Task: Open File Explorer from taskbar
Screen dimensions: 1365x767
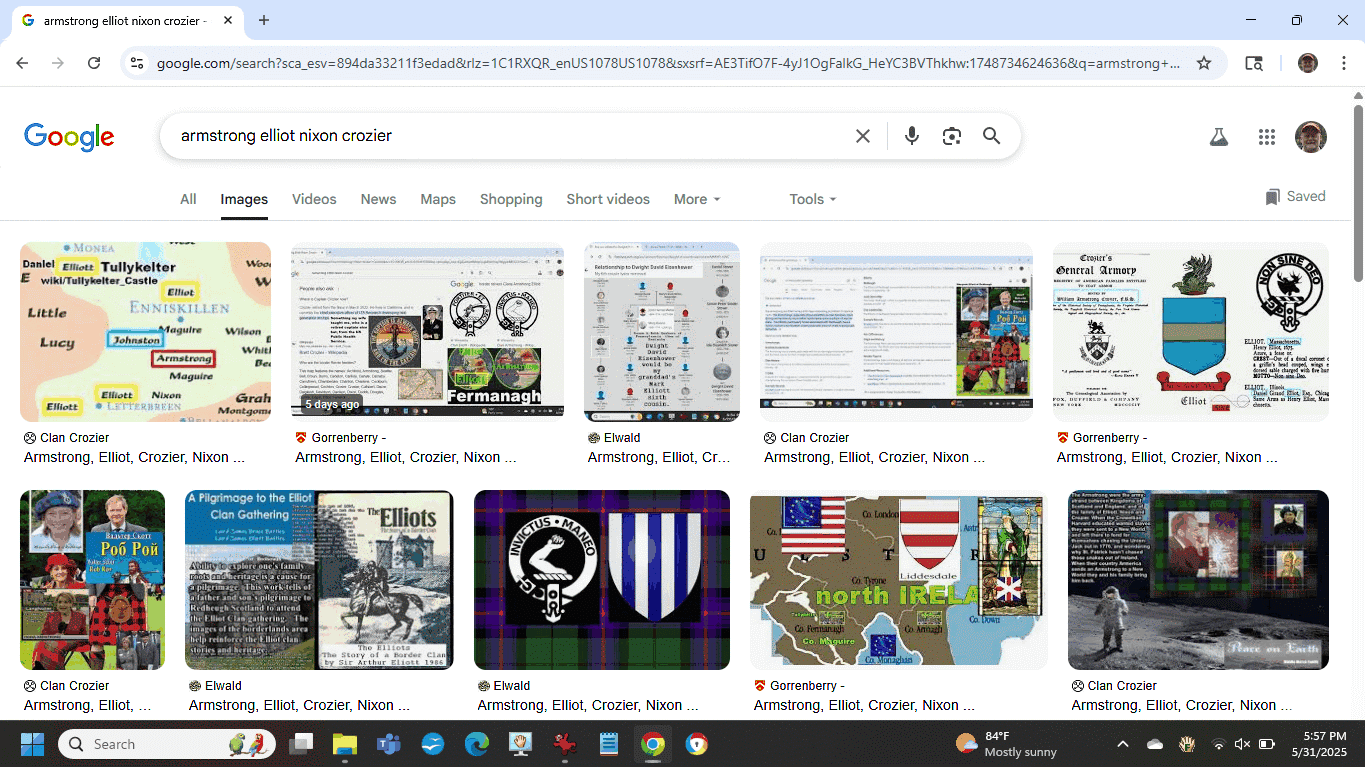Action: pyautogui.click(x=345, y=744)
